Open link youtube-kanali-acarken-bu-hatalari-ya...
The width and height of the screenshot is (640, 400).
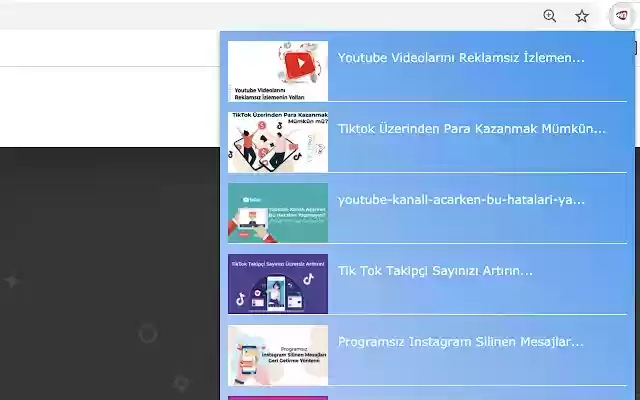(461, 200)
